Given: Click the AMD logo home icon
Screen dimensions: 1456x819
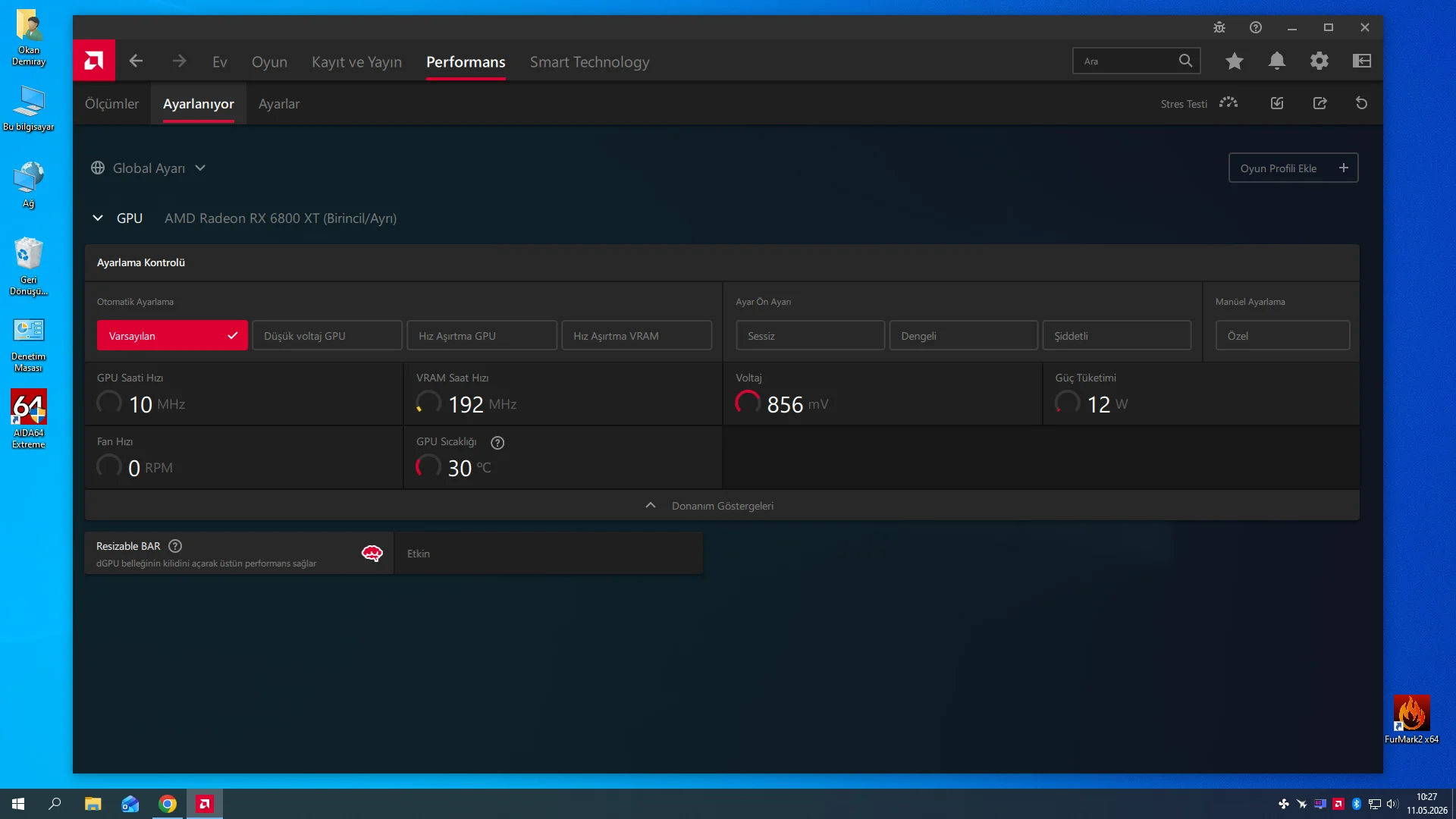Looking at the screenshot, I should [x=94, y=61].
